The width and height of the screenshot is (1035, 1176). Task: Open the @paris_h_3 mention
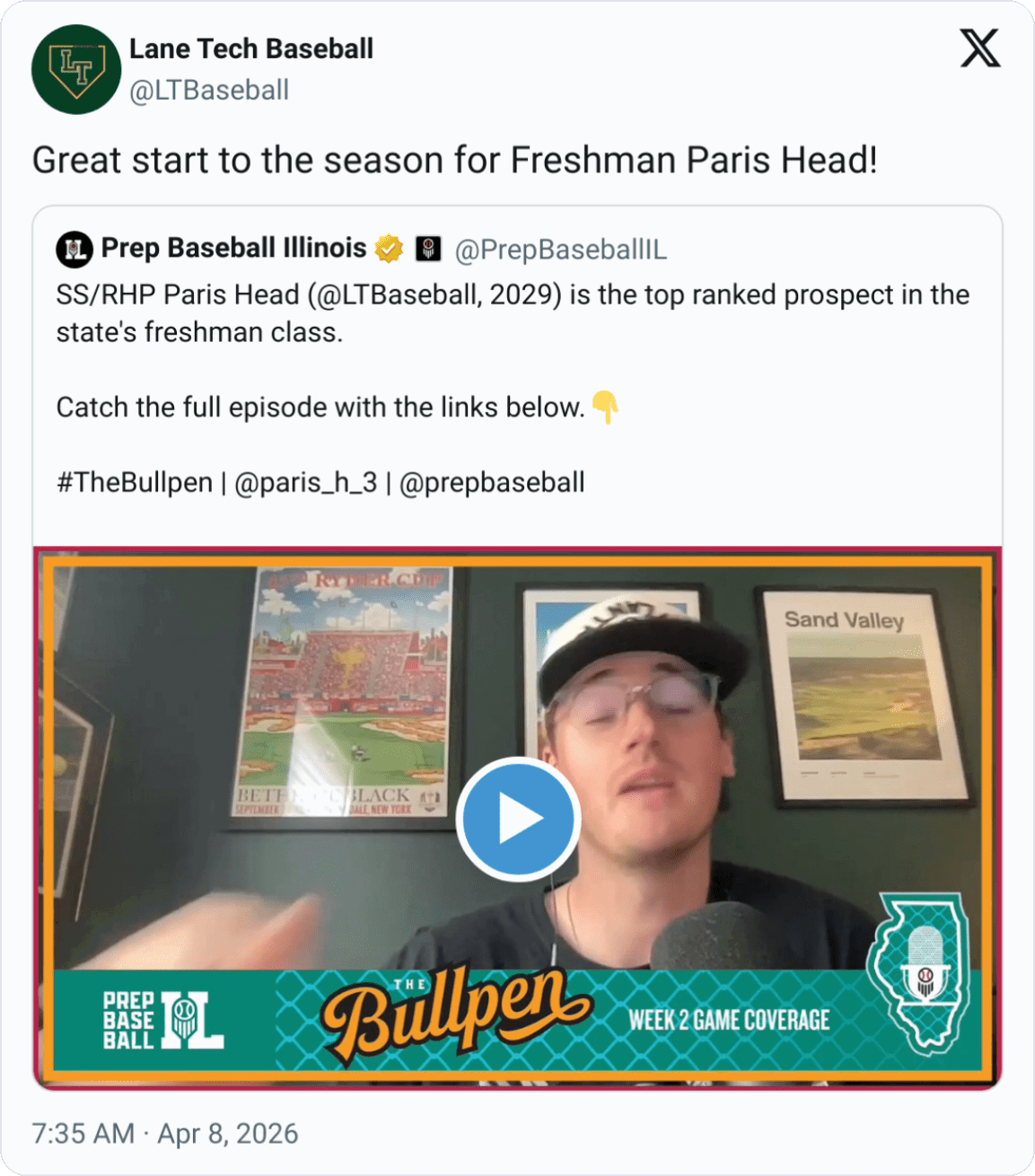[x=306, y=482]
